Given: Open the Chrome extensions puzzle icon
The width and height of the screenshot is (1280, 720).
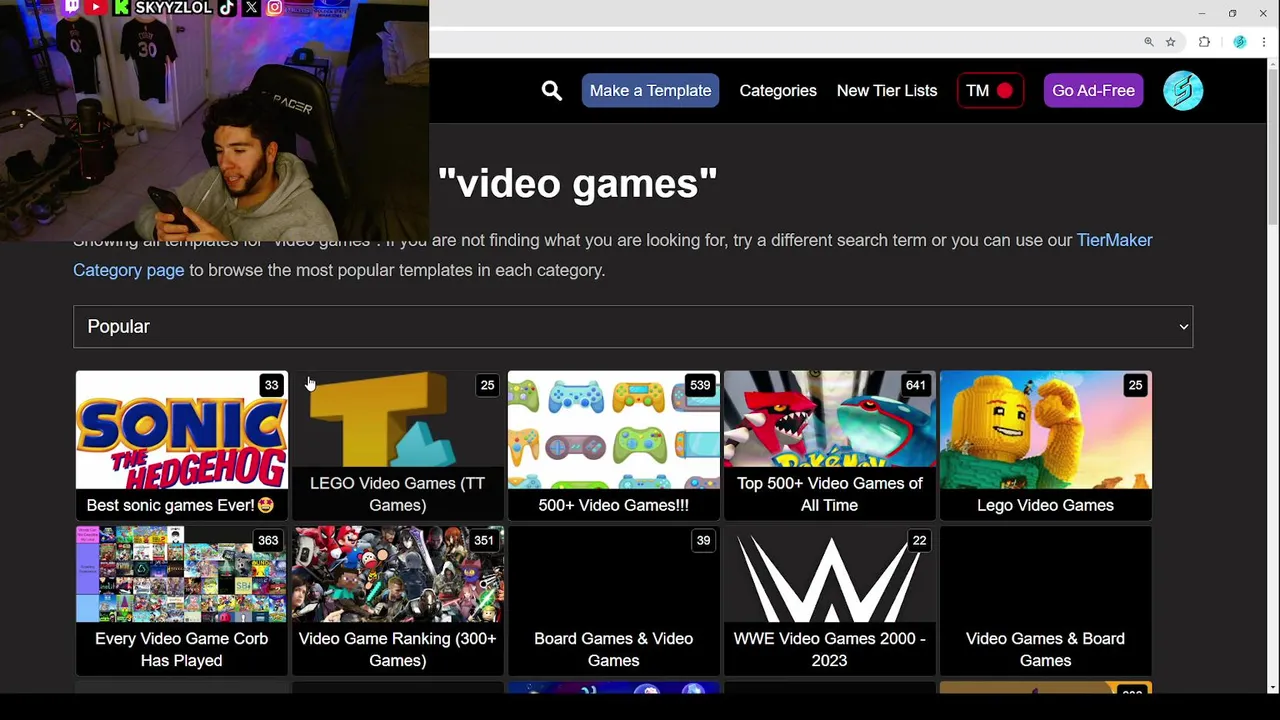Looking at the screenshot, I should click(1204, 42).
